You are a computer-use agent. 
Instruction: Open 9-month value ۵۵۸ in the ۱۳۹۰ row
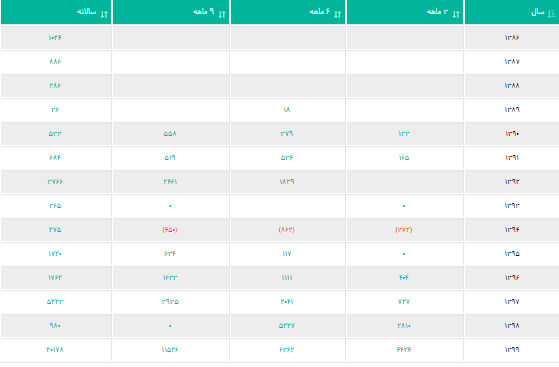click(170, 133)
